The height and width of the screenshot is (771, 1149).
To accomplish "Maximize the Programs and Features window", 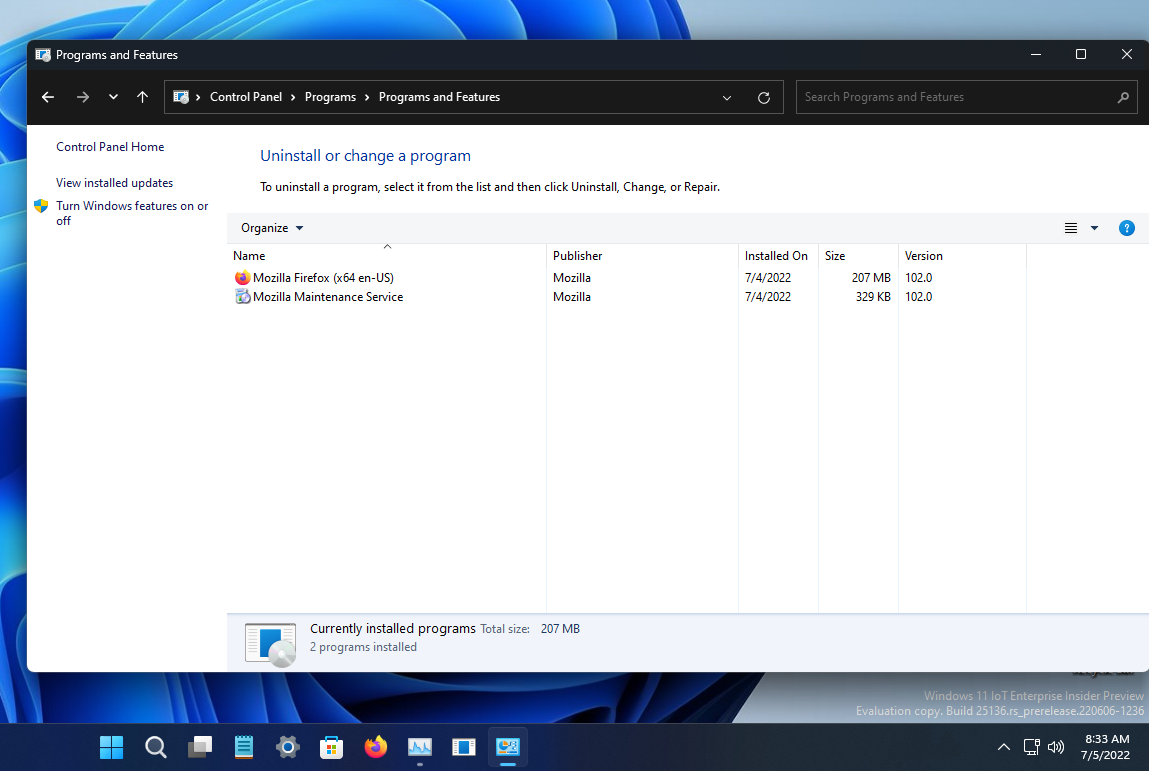I will tap(1080, 54).
